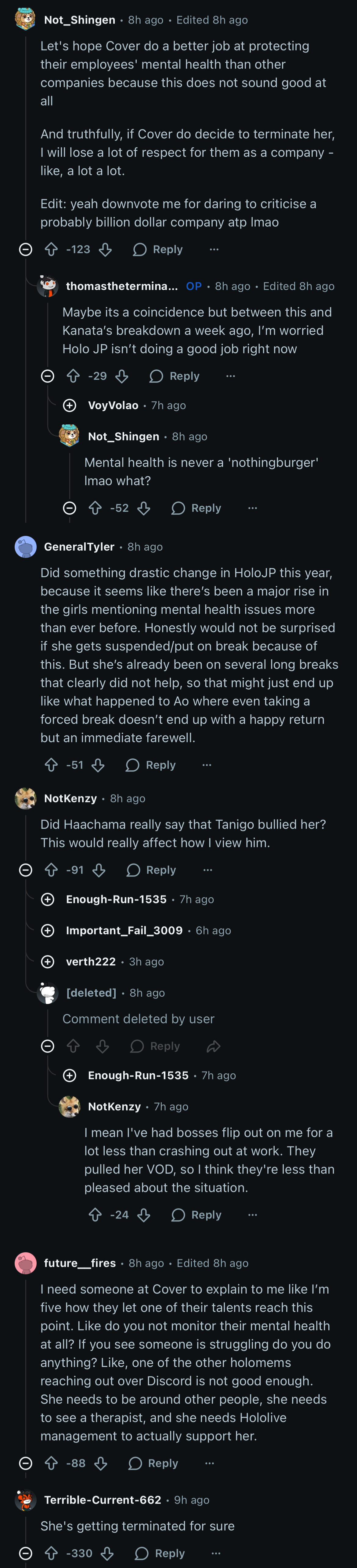Expand collapsed Important_Fail_3009 comment
Viewport: 357px width, 1568px height.
[x=47, y=931]
